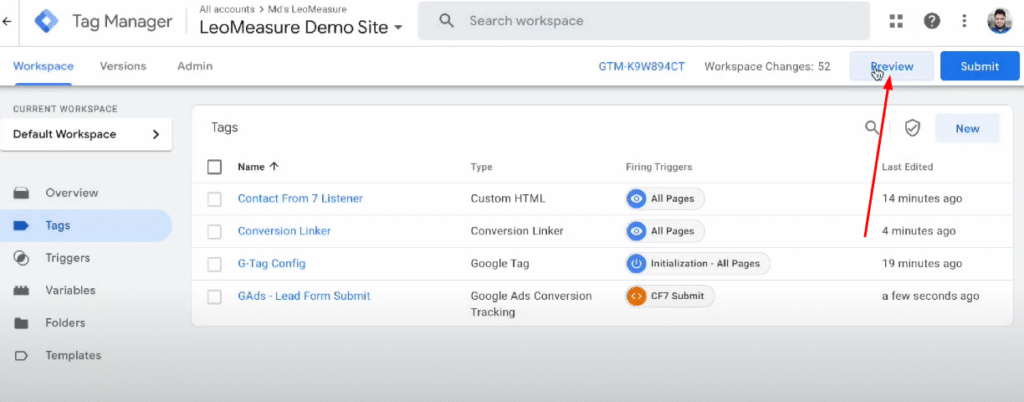1024x402 pixels.
Task: Switch to the Versions tab
Action: point(123,67)
